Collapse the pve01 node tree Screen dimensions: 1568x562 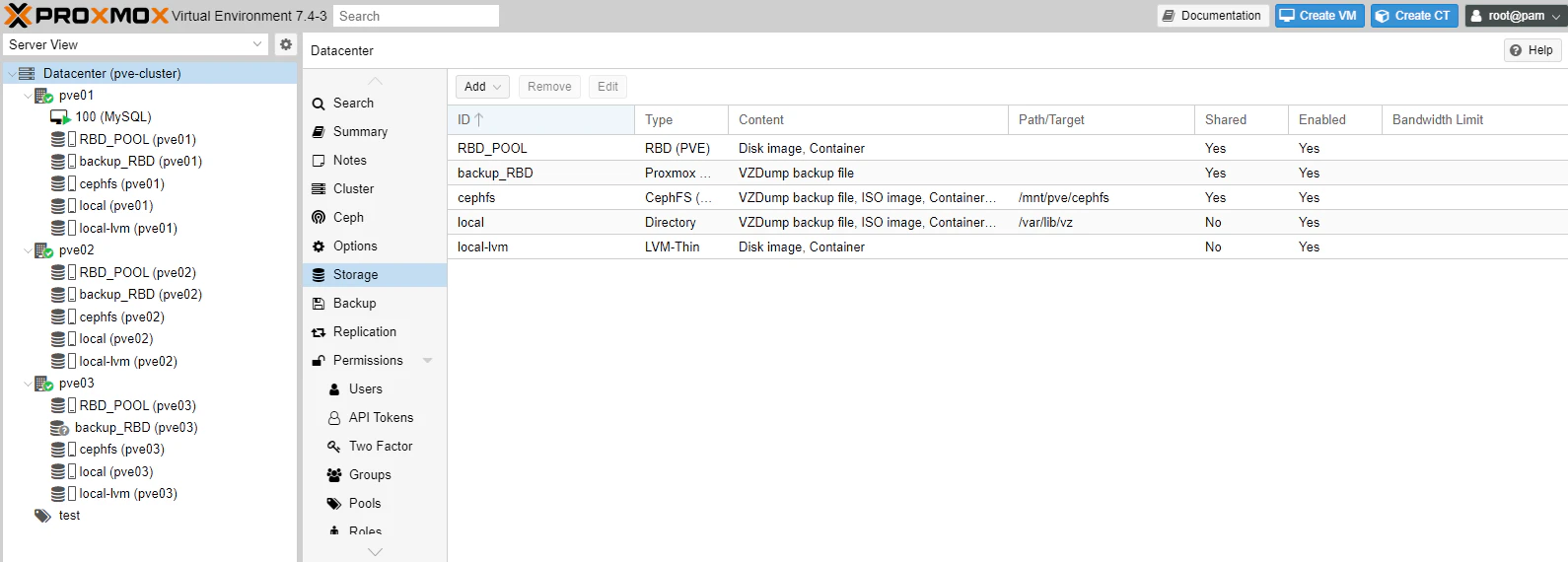28,96
